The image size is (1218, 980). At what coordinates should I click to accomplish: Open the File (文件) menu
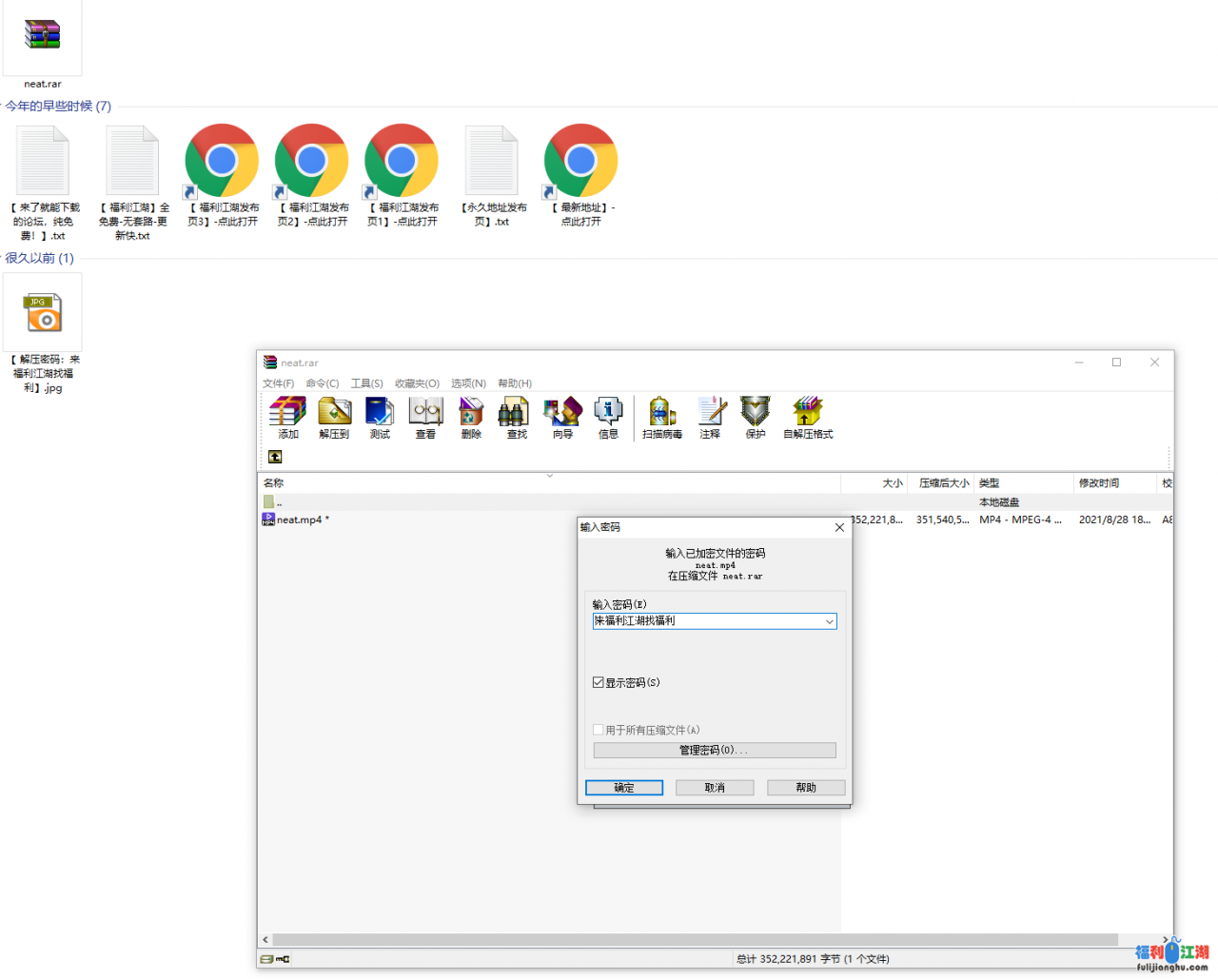point(278,383)
